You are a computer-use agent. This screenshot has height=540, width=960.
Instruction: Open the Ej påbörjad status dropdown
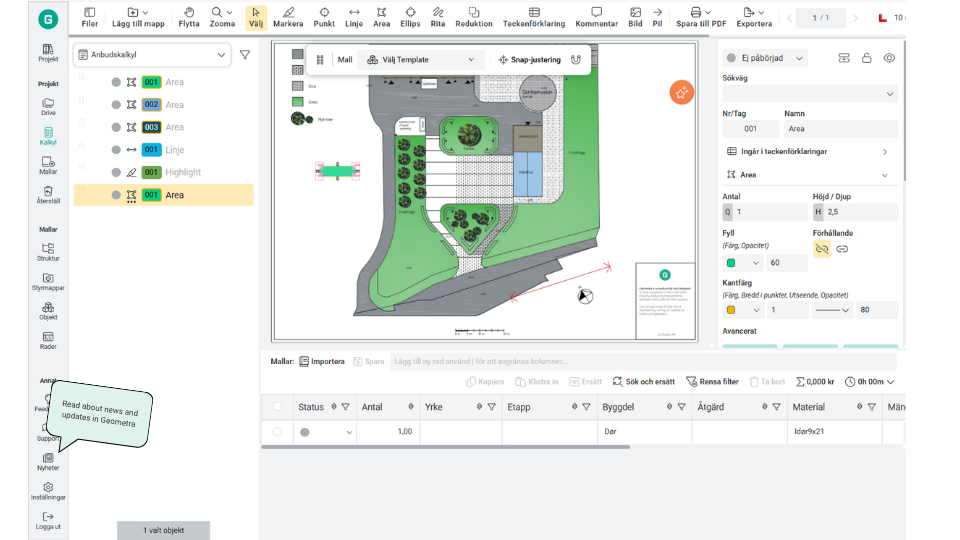[x=765, y=58]
